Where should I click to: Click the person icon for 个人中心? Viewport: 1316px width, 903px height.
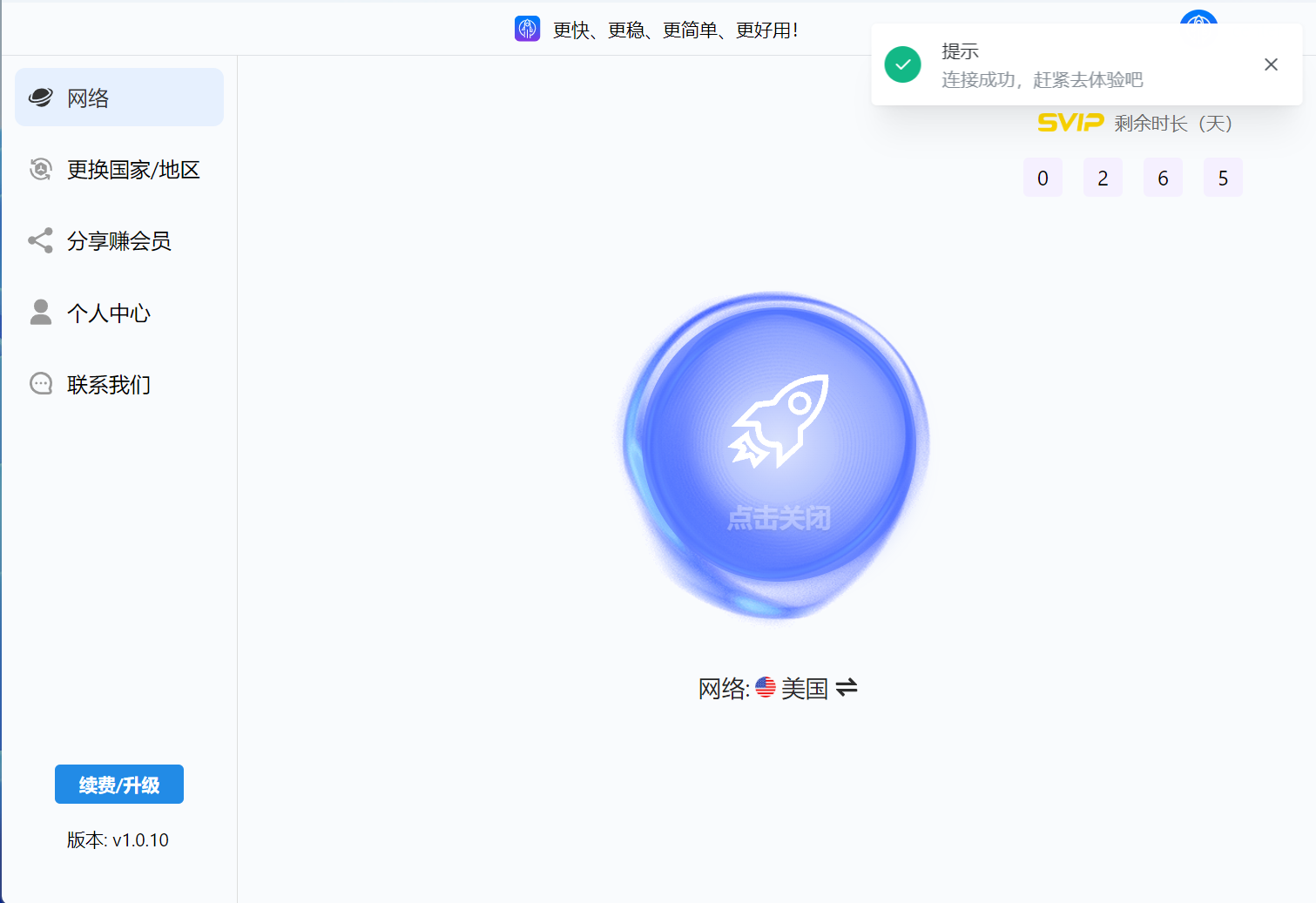tap(40, 313)
